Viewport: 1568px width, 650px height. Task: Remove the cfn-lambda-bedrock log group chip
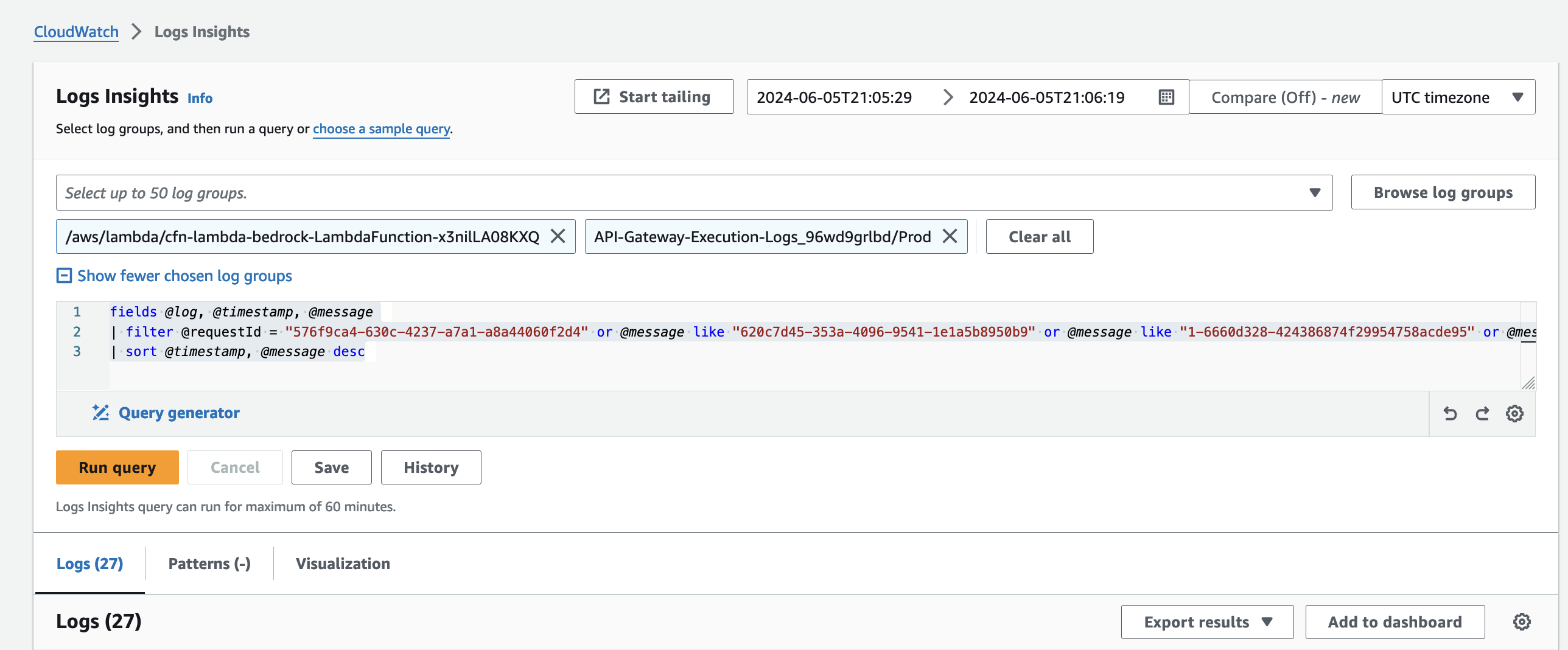pyautogui.click(x=558, y=236)
